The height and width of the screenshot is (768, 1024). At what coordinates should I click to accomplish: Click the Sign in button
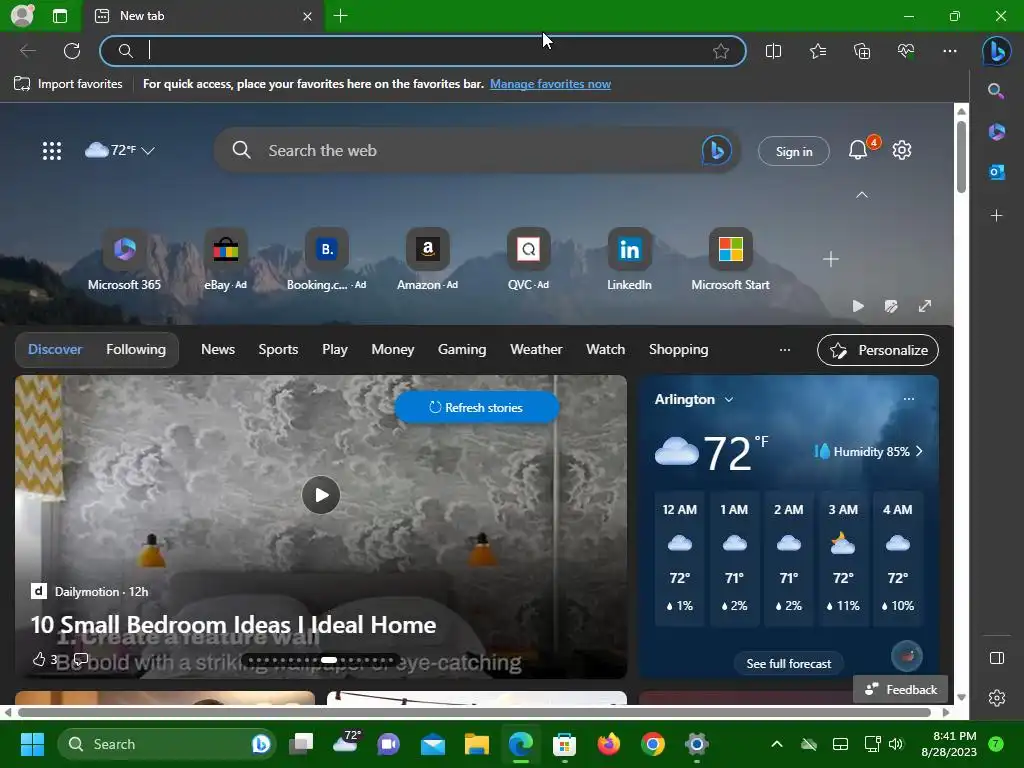pos(793,152)
